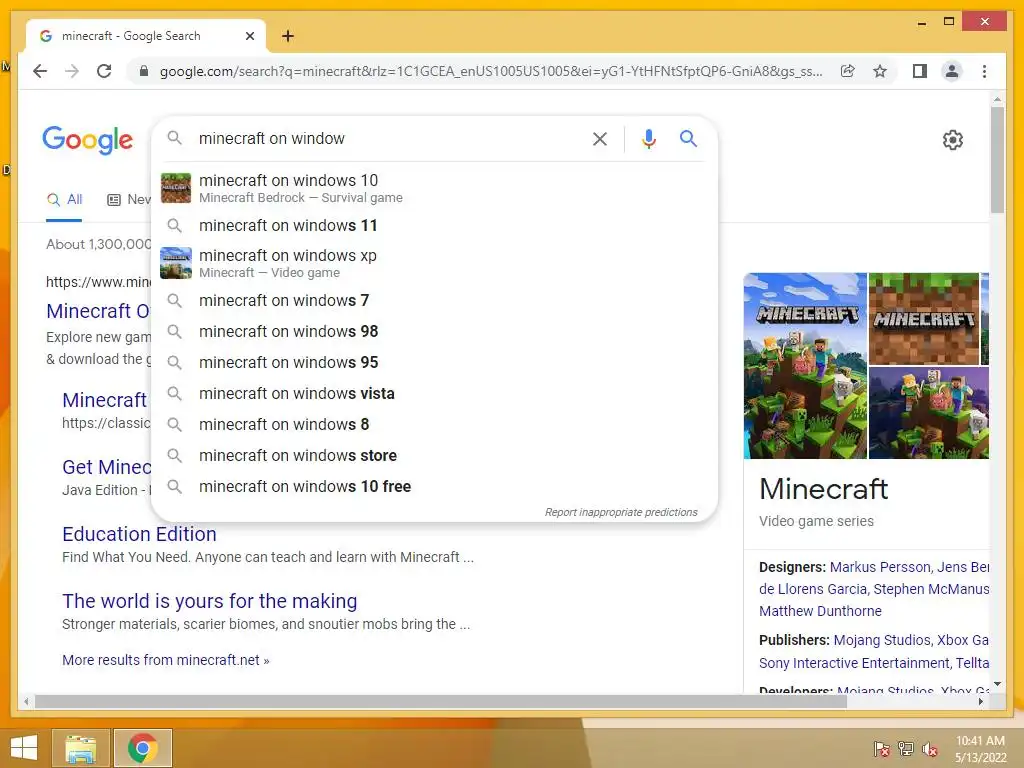This screenshot has height=768, width=1024.
Task: Click the Windows 10 suggestion thumbnail
Action: (x=176, y=188)
